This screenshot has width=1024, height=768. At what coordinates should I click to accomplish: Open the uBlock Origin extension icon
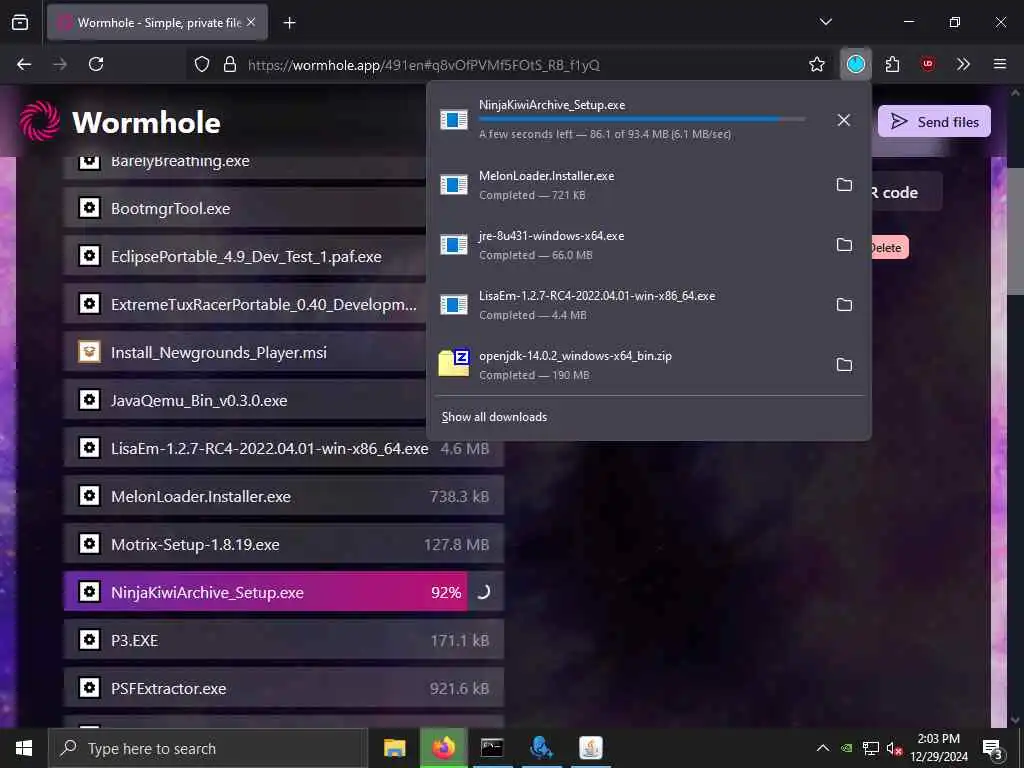pyautogui.click(x=927, y=64)
